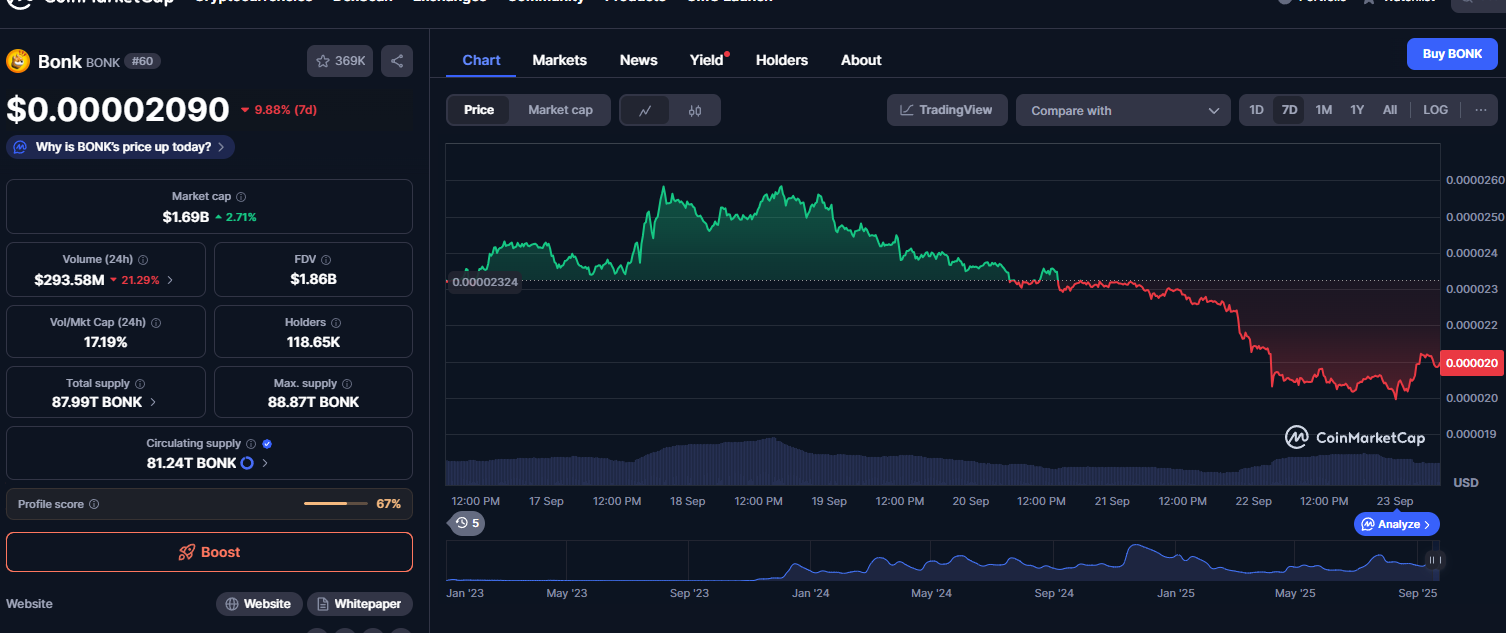Click the pause handle on range navigator
1506x633 pixels.
[1434, 561]
